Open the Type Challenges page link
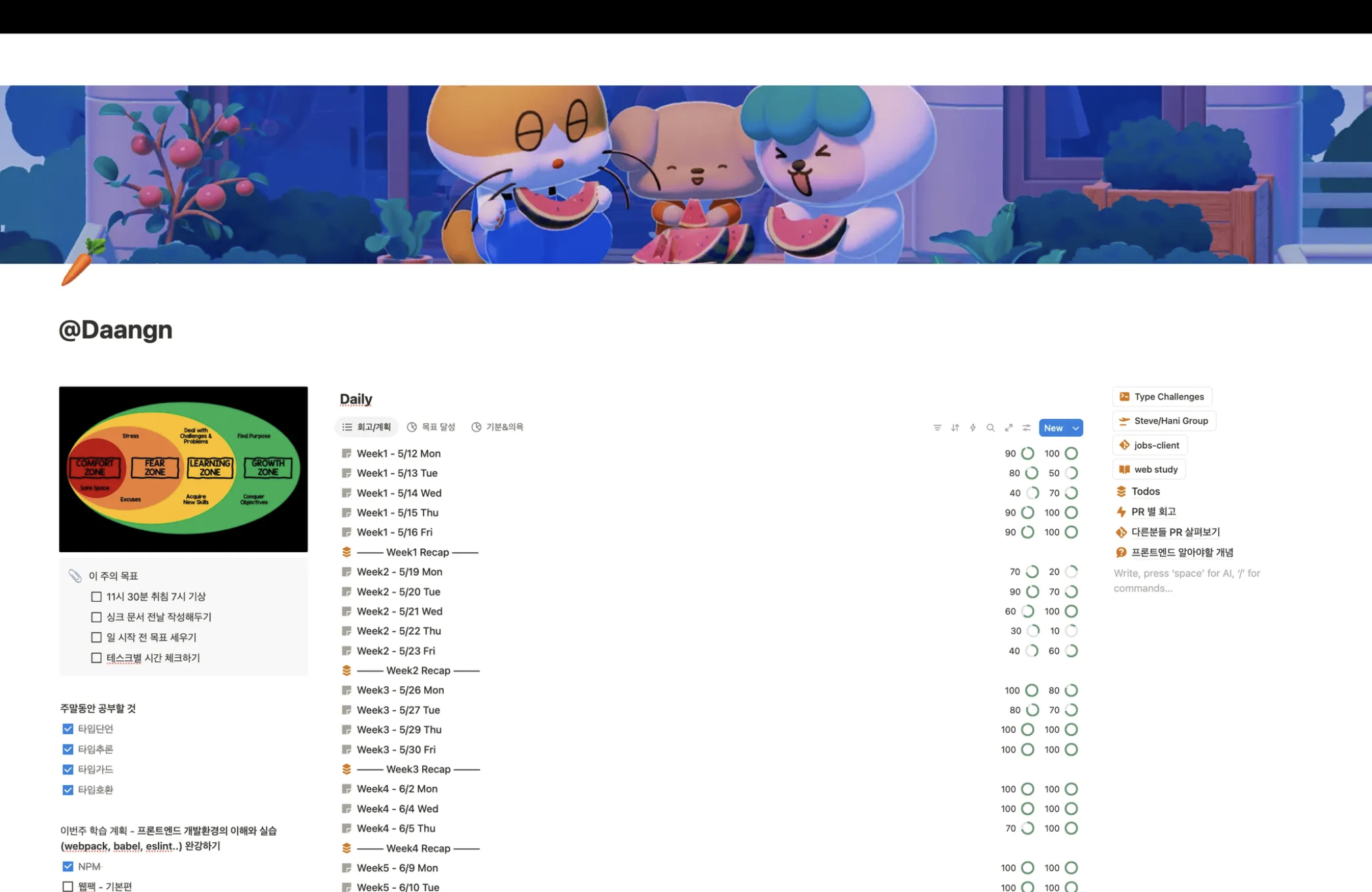The height and width of the screenshot is (892, 1372). pos(1162,397)
